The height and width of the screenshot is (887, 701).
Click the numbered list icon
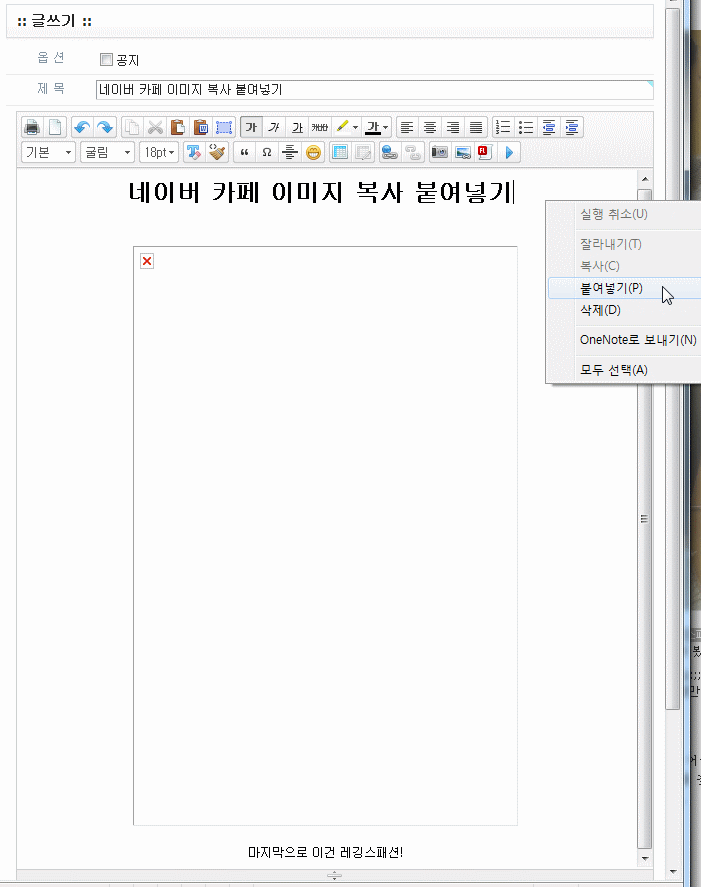504,127
